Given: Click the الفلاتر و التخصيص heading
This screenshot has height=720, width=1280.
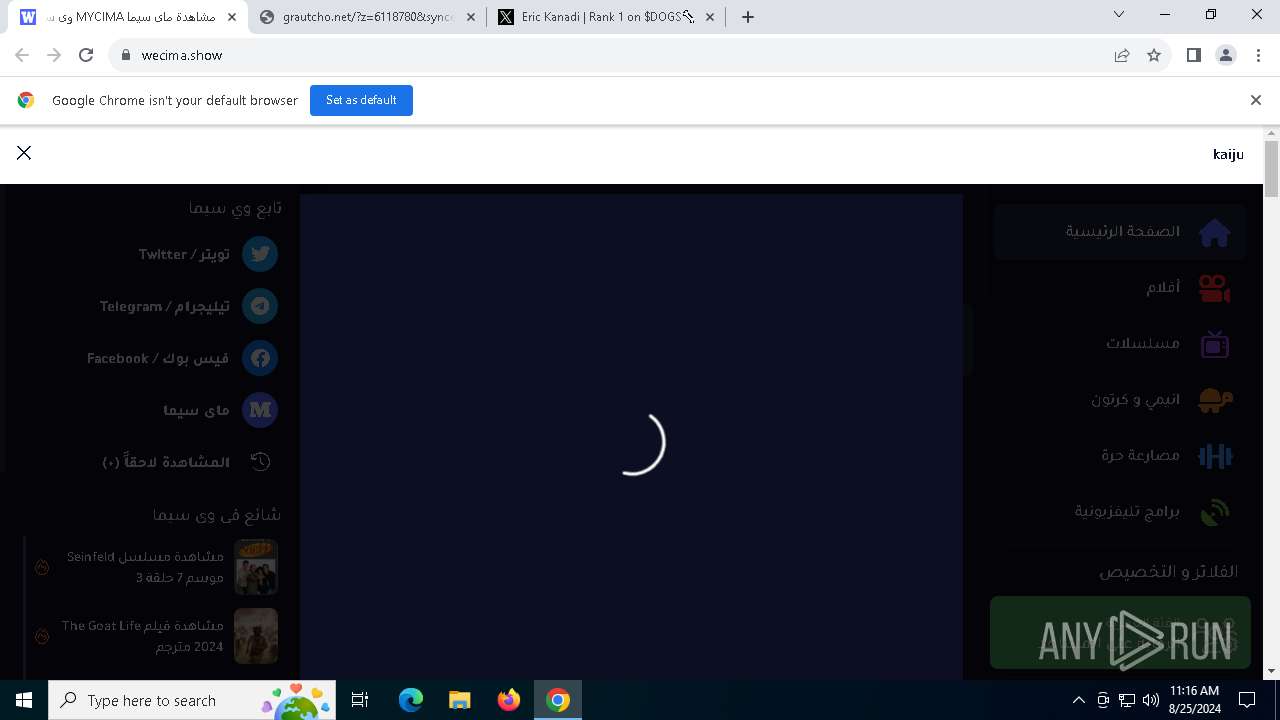Looking at the screenshot, I should click(1168, 572).
